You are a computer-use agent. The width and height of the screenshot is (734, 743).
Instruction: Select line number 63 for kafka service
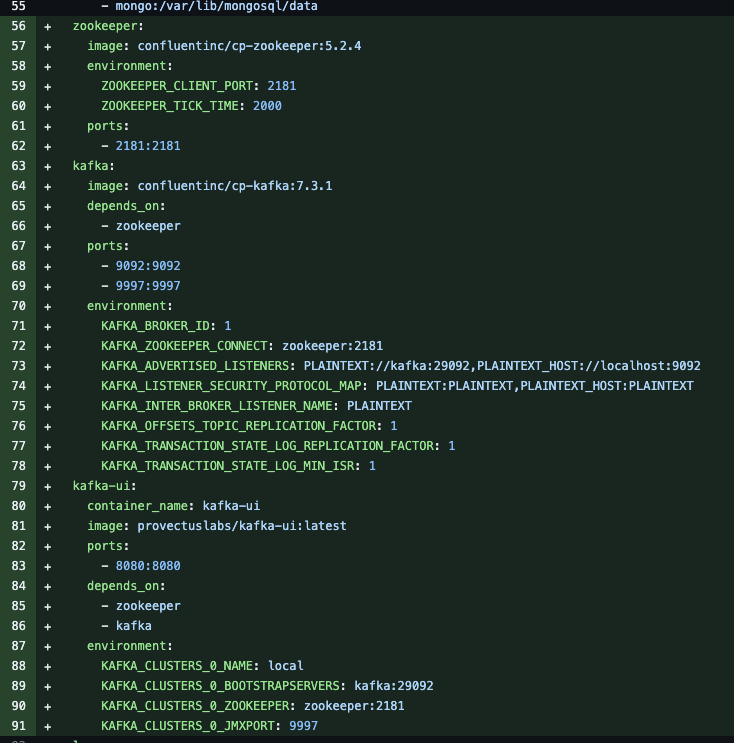[x=18, y=166]
